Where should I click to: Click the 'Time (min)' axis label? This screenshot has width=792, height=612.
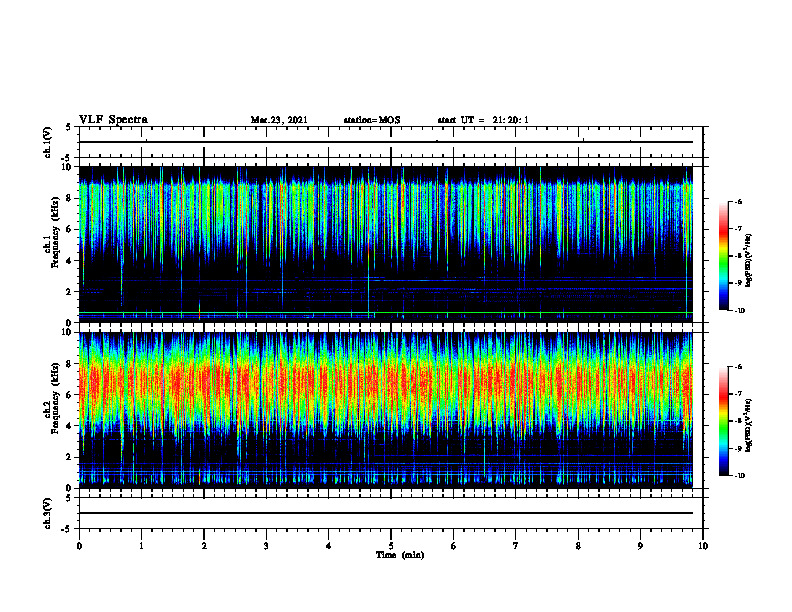coord(400,555)
